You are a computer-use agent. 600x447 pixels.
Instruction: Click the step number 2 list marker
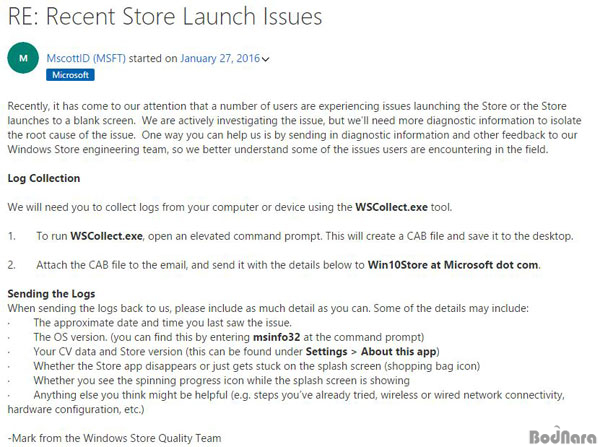pos(12,265)
